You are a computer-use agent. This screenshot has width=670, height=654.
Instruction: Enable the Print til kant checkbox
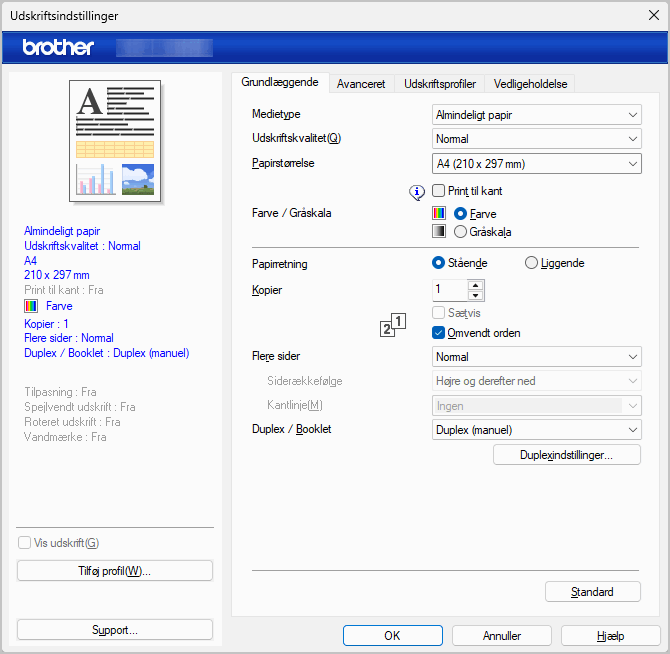click(438, 191)
